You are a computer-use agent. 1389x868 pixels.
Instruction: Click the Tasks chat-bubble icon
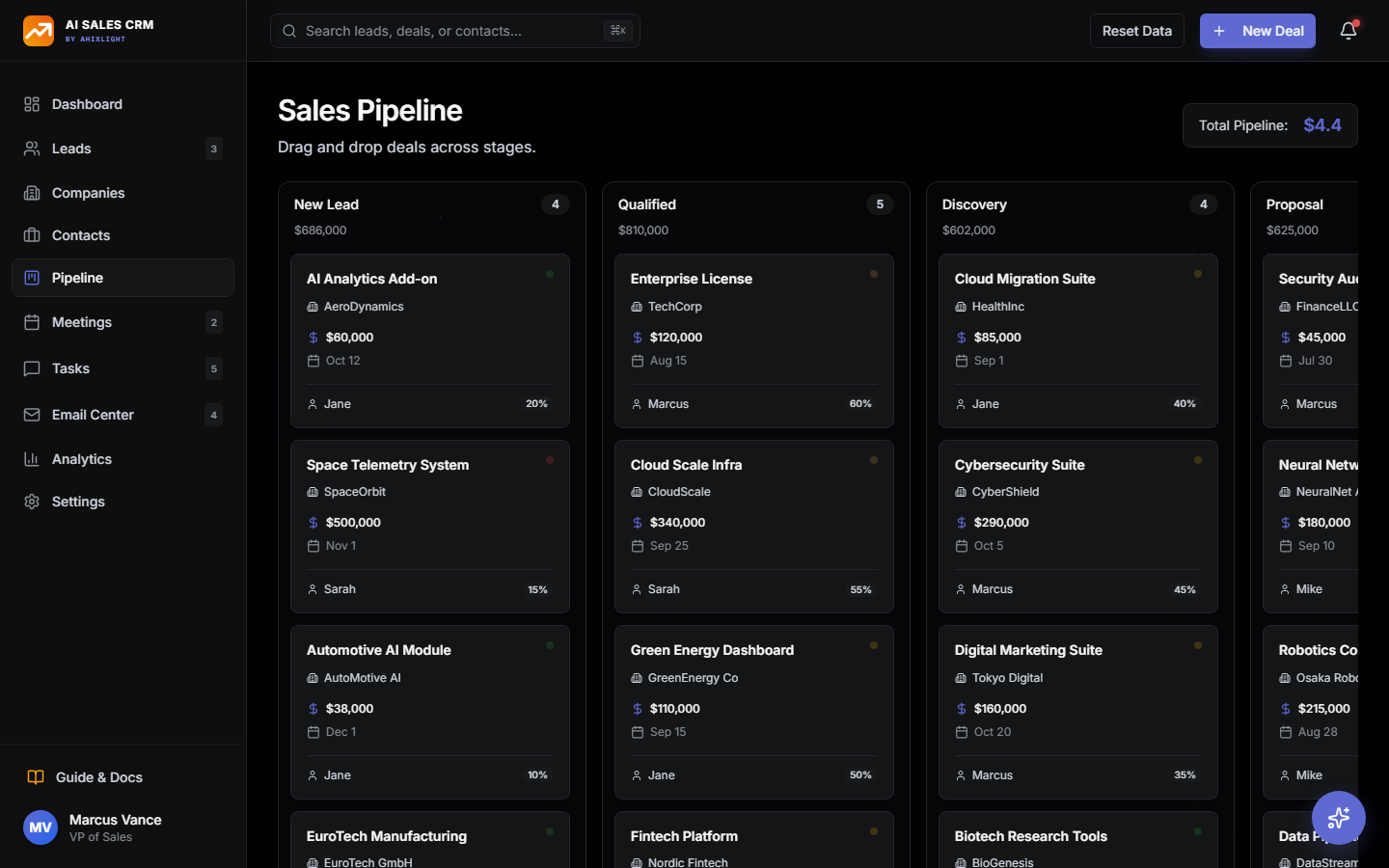coord(32,368)
